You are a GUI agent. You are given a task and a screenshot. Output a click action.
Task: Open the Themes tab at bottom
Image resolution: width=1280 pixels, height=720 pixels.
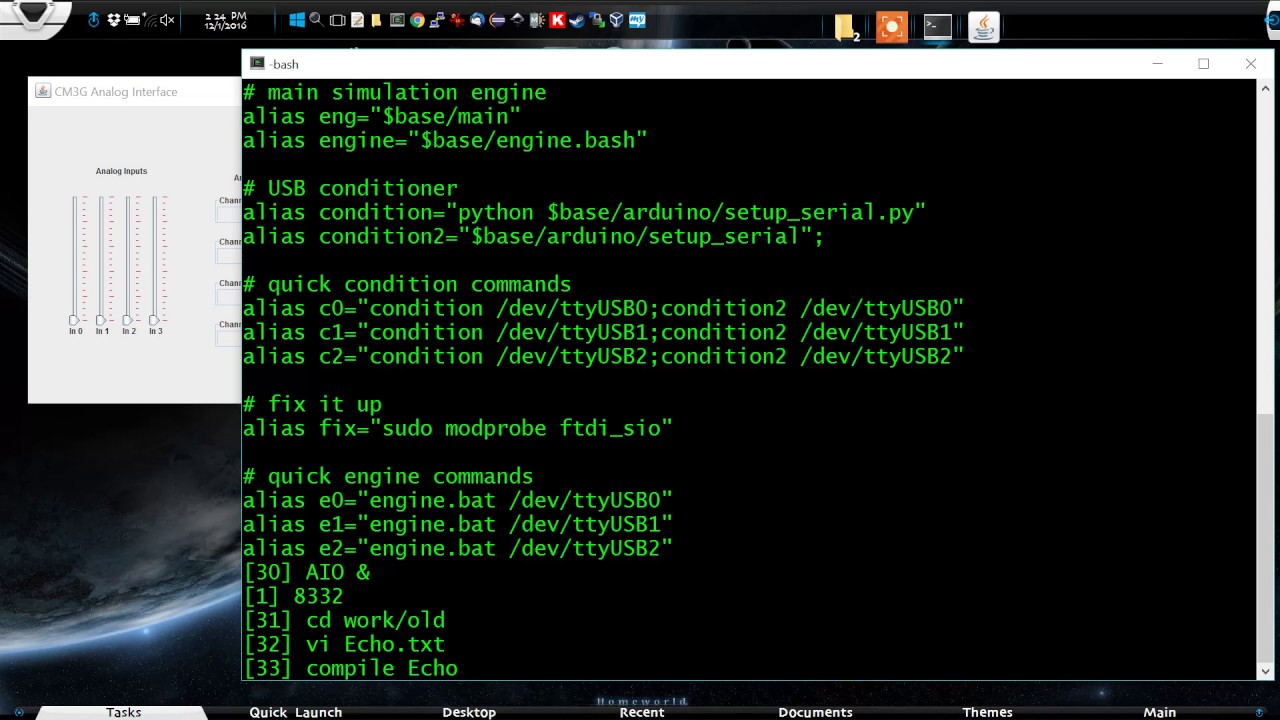point(987,712)
